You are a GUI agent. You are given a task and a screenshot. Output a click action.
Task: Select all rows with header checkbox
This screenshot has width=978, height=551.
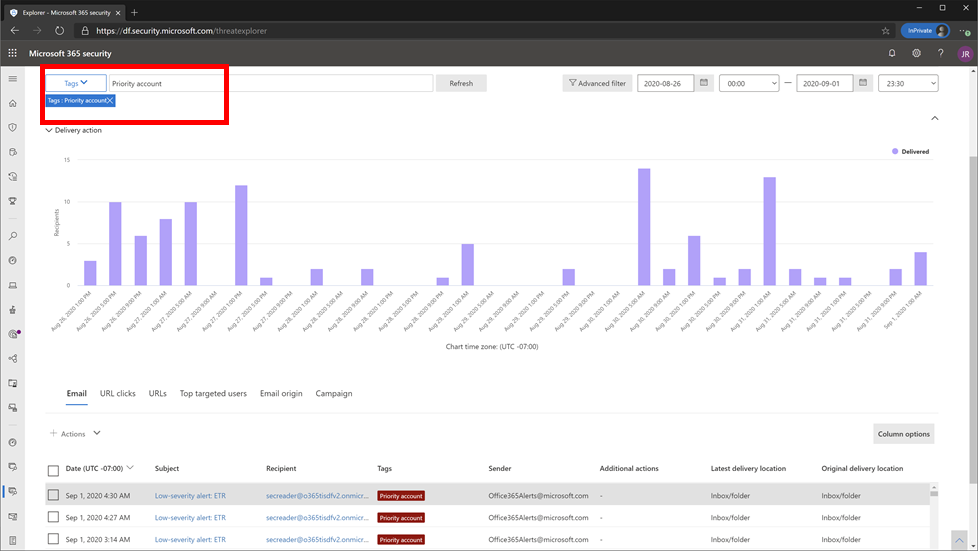[x=54, y=471]
